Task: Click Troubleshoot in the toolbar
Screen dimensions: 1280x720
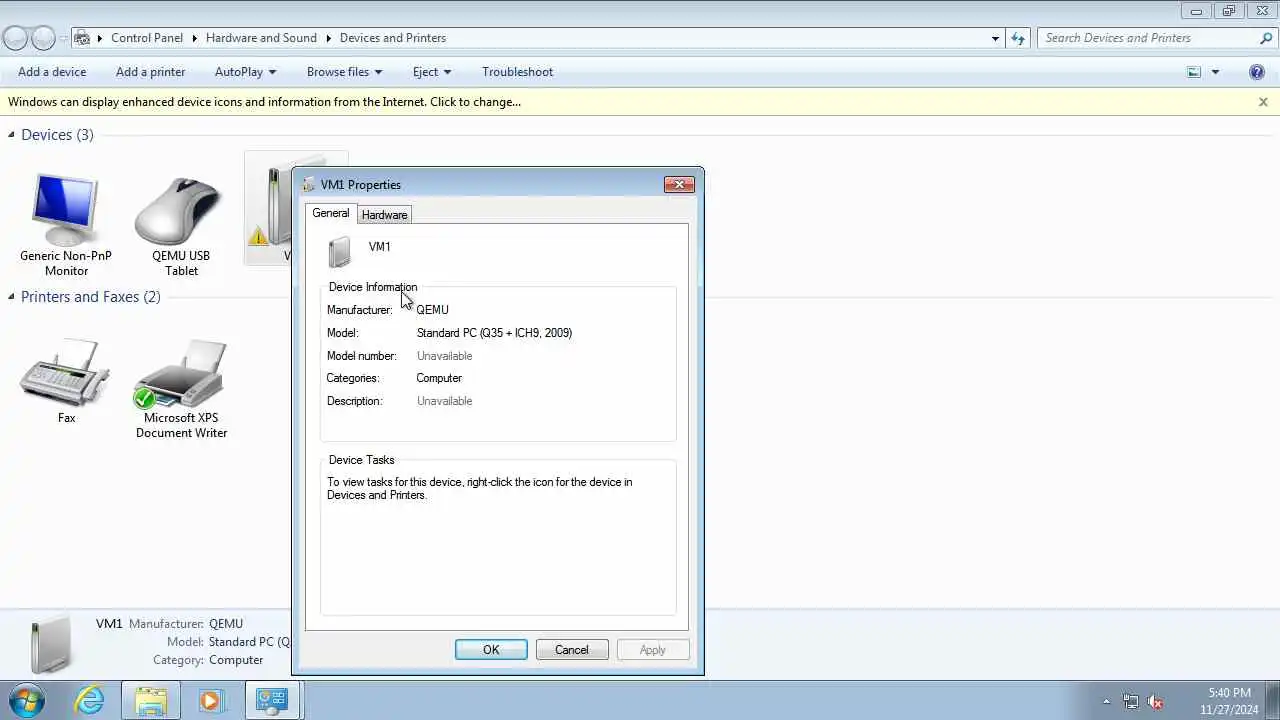Action: pos(517,72)
